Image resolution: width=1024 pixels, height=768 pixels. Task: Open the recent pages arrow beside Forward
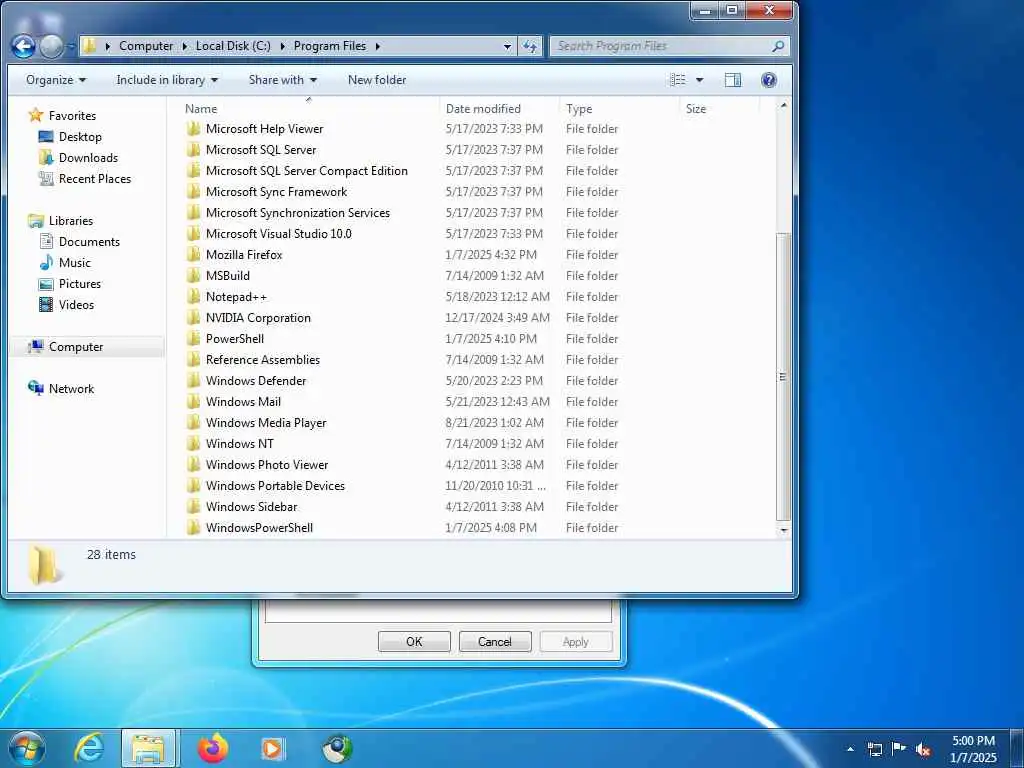[71, 46]
